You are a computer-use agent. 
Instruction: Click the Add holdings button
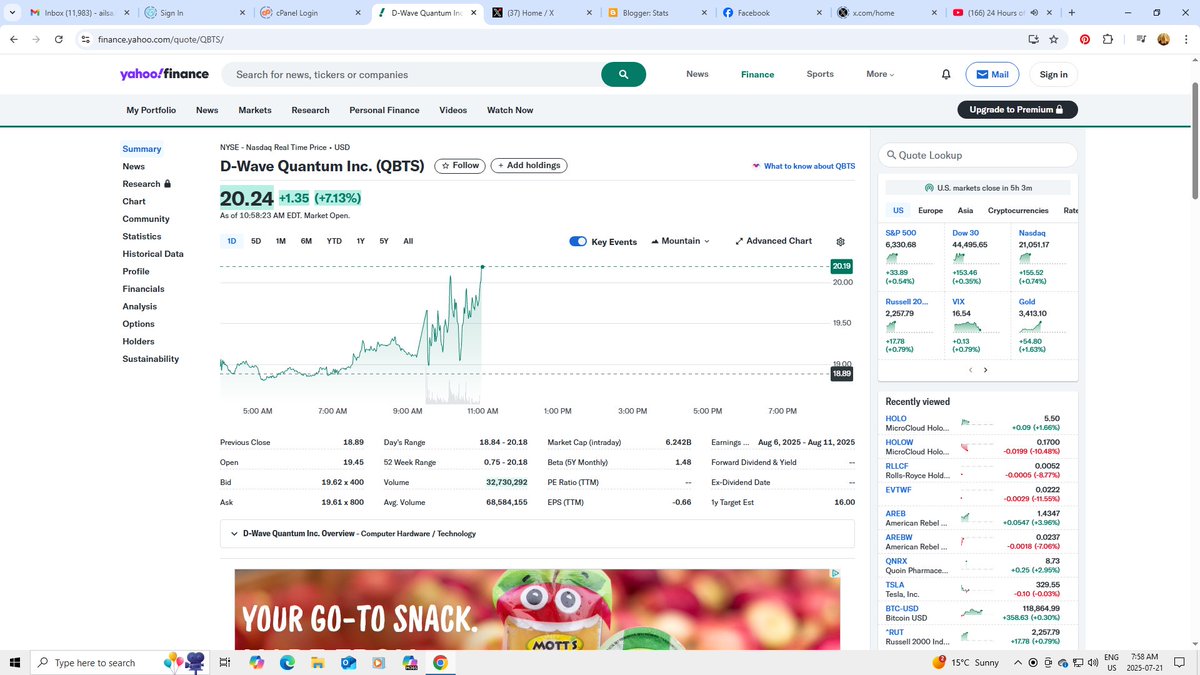pyautogui.click(x=529, y=166)
